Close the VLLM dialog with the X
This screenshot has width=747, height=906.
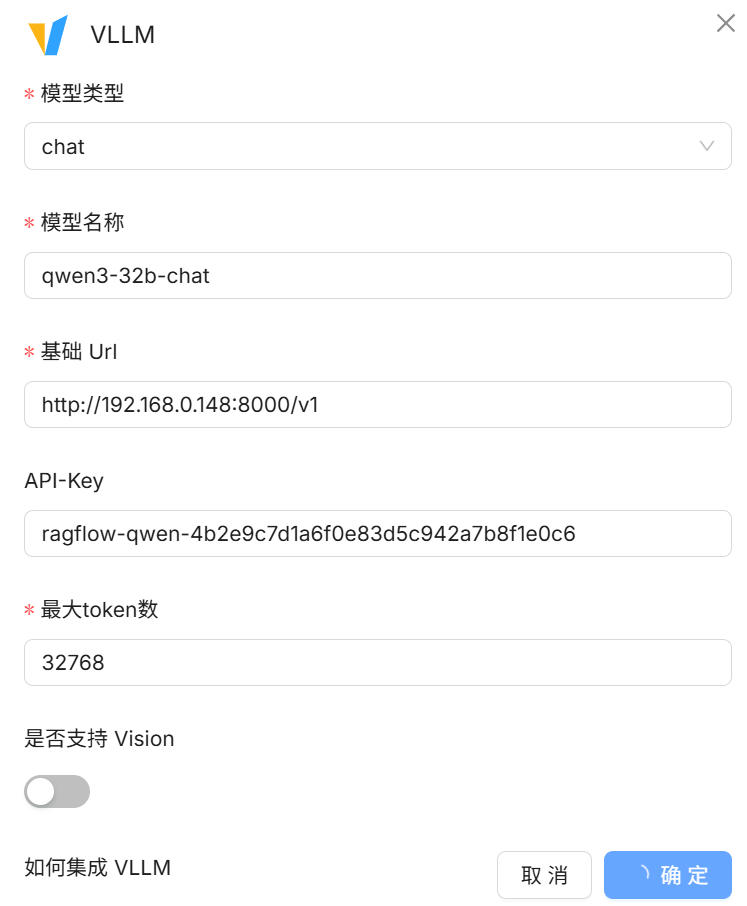click(x=725, y=23)
